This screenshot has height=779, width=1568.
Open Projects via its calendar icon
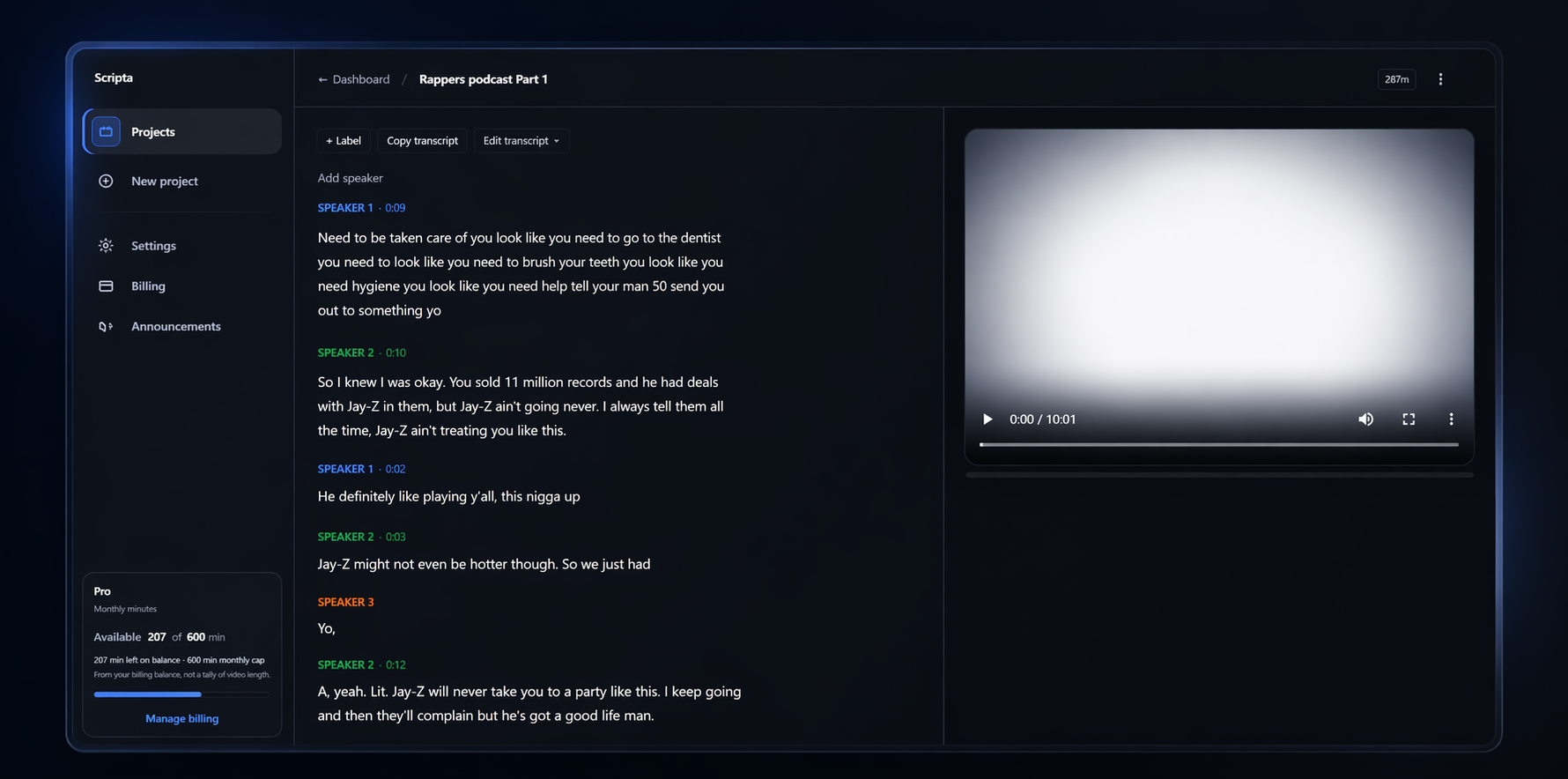coord(106,131)
